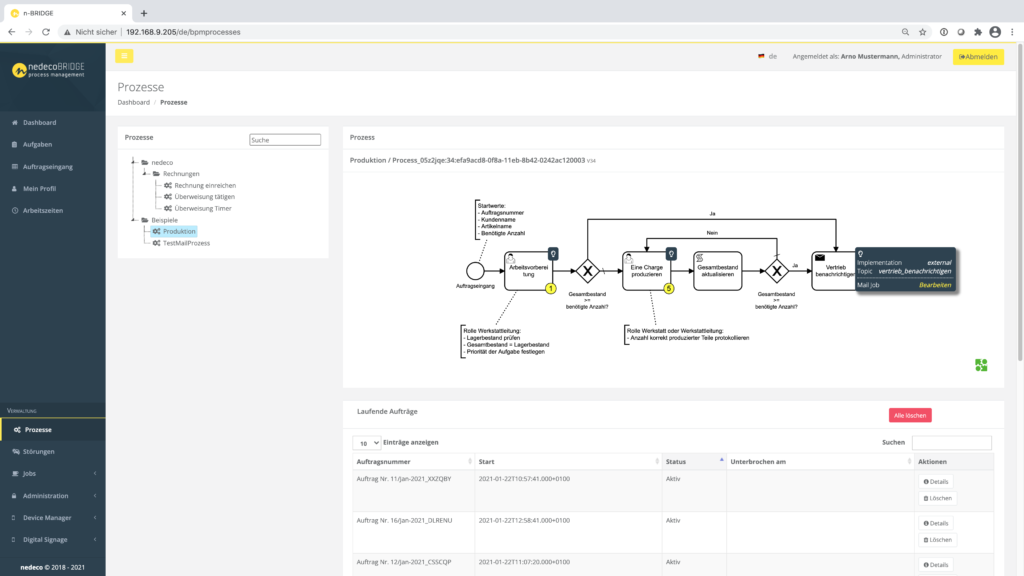This screenshot has height=576, width=1024.
Task: Click the Bearbeiten link in Mail Job popup
Action: click(935, 285)
